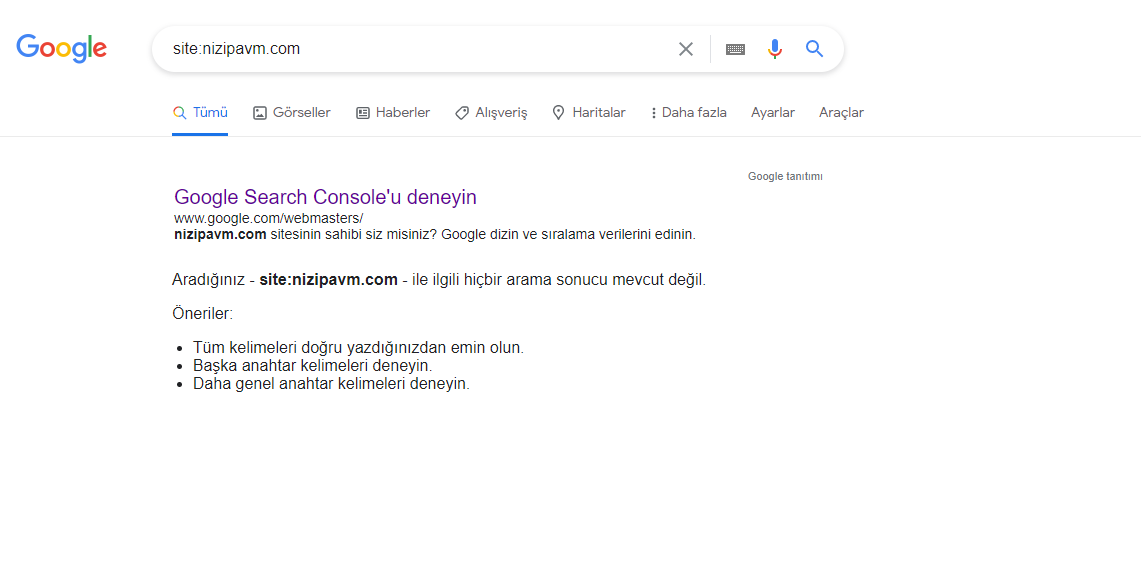Screen dimensions: 1141x572
Task: Switch to the Görseller tab
Action: [292, 113]
